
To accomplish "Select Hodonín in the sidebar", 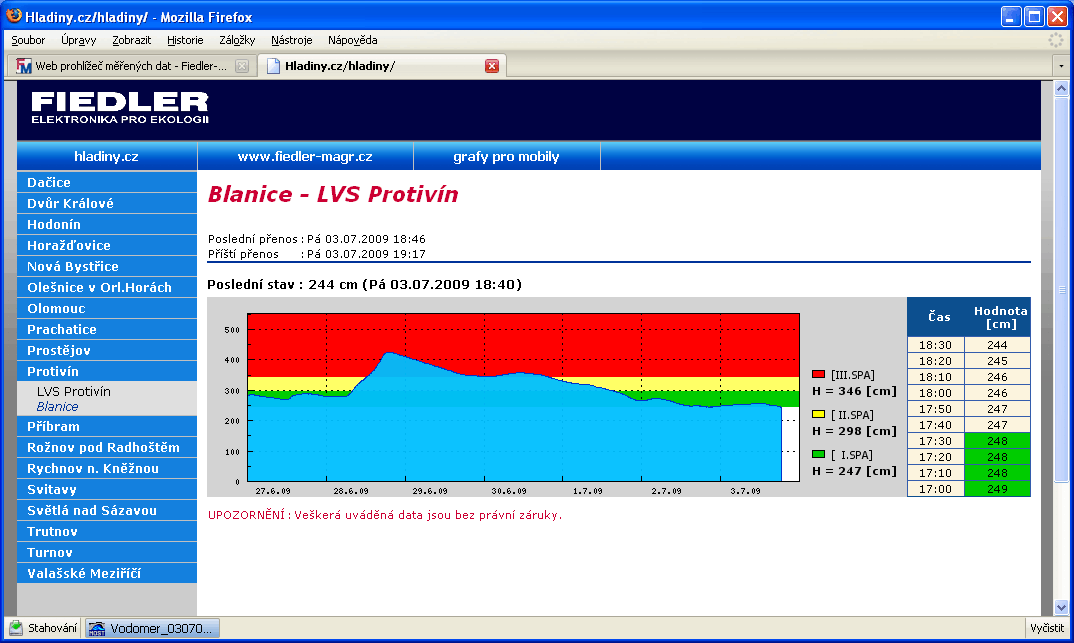I will [x=107, y=225].
